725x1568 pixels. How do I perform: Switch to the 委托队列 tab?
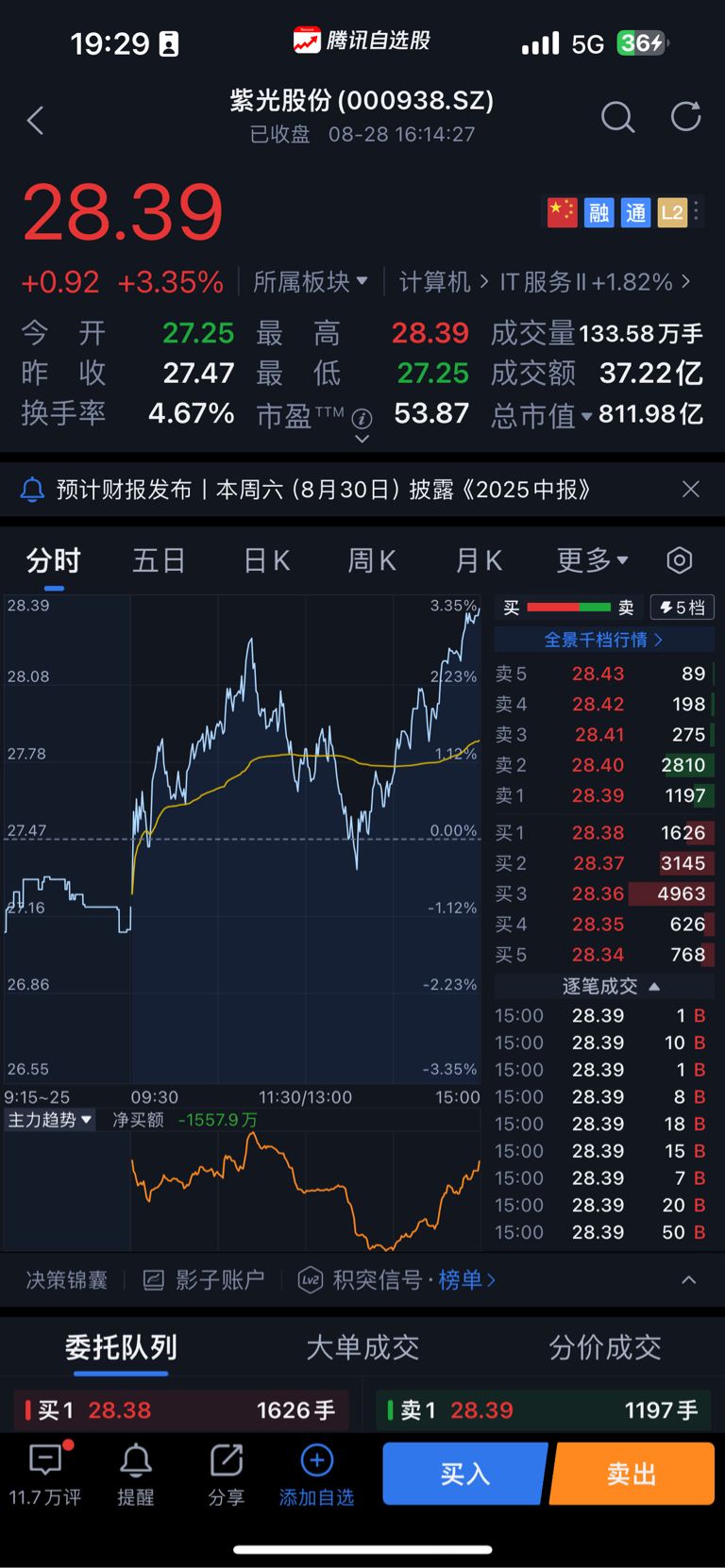121,1347
